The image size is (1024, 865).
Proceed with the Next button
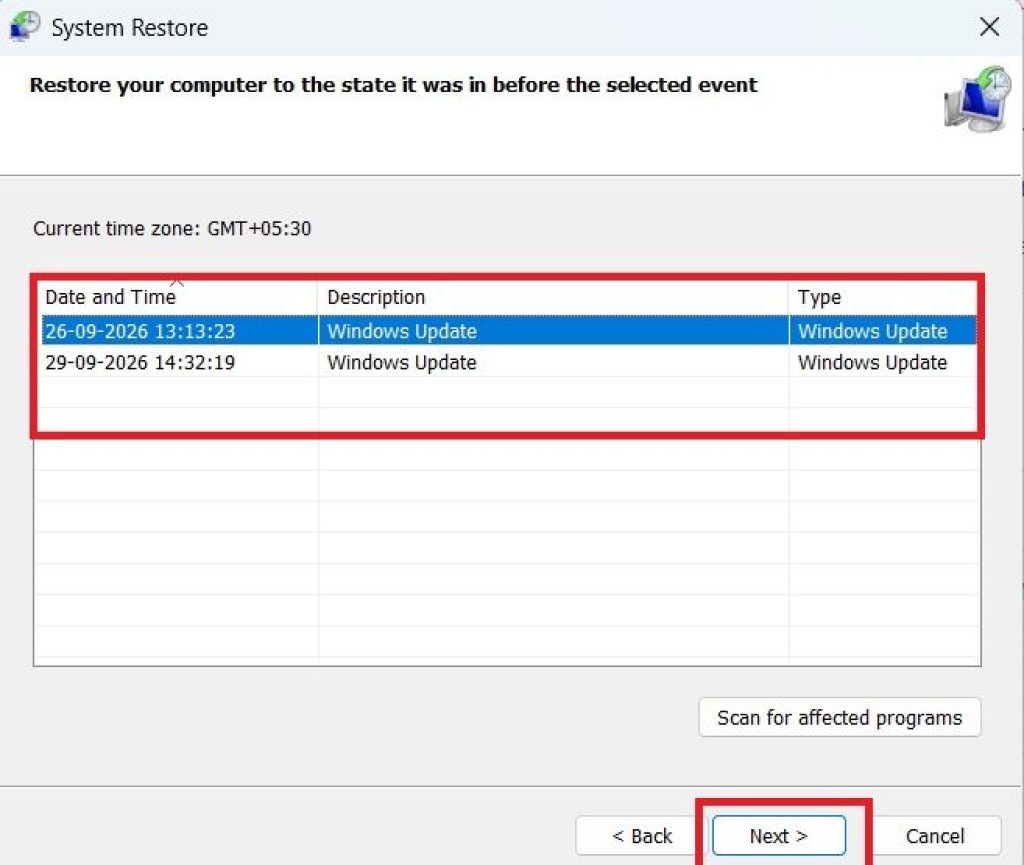[778, 836]
